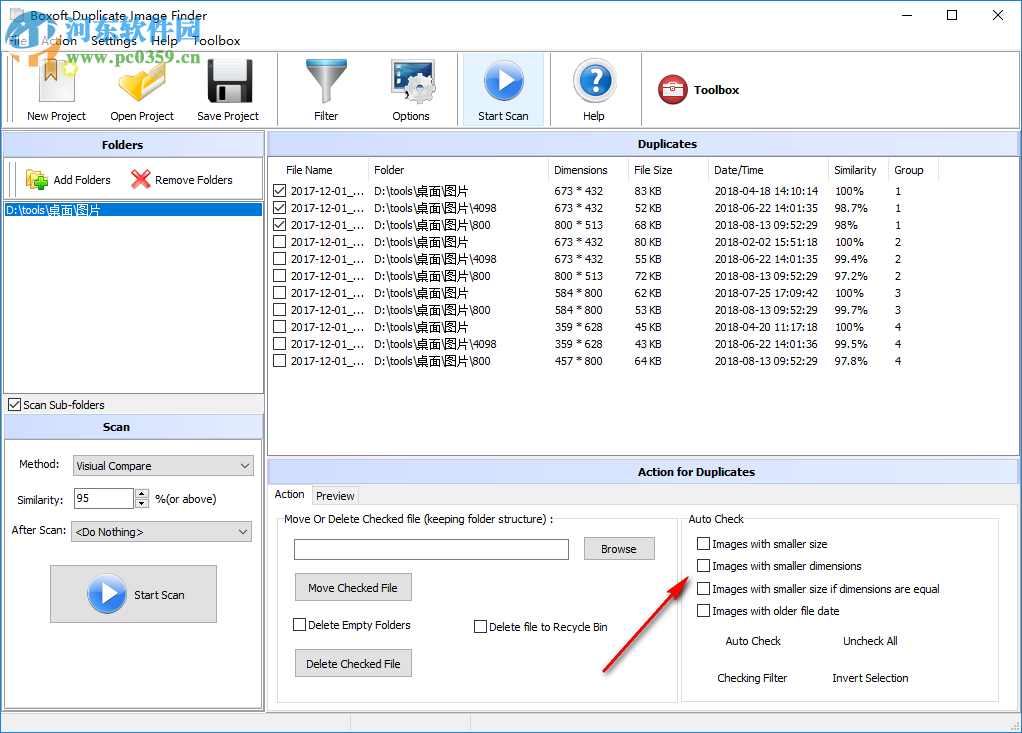This screenshot has width=1022, height=733.
Task: Uncheck the first 2017-12-01 duplicate row
Action: (x=279, y=190)
